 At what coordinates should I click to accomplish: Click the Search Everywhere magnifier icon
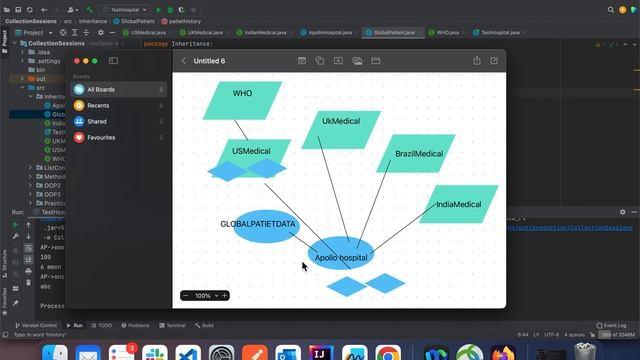point(611,9)
